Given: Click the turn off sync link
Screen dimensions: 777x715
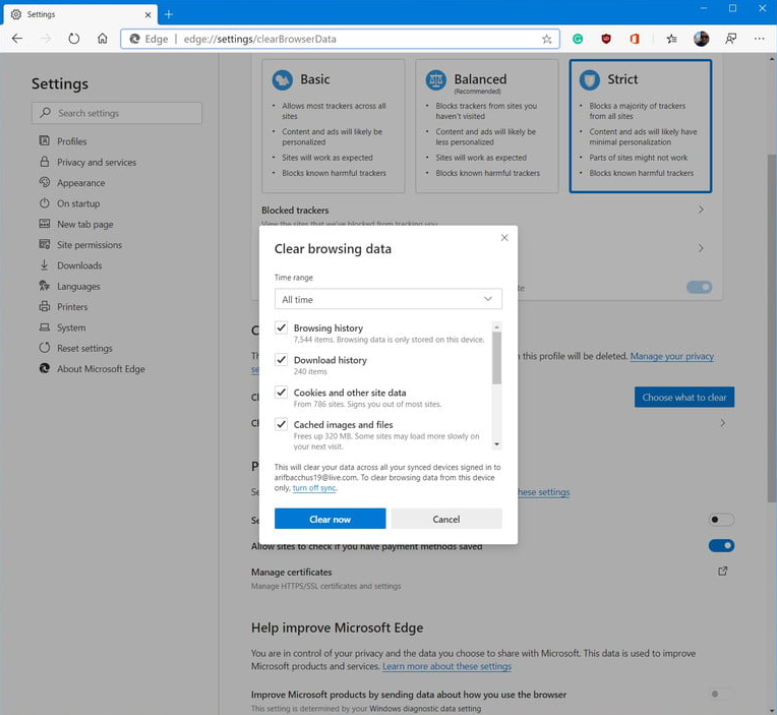Looking at the screenshot, I should point(314,488).
